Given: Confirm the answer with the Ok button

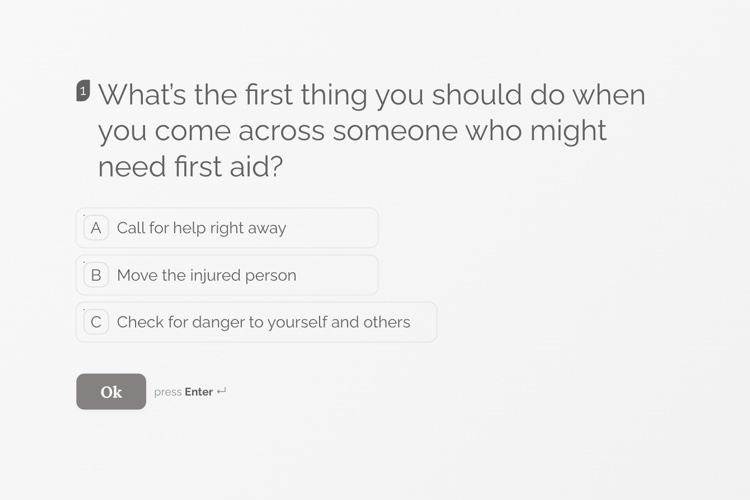Looking at the screenshot, I should (111, 391).
